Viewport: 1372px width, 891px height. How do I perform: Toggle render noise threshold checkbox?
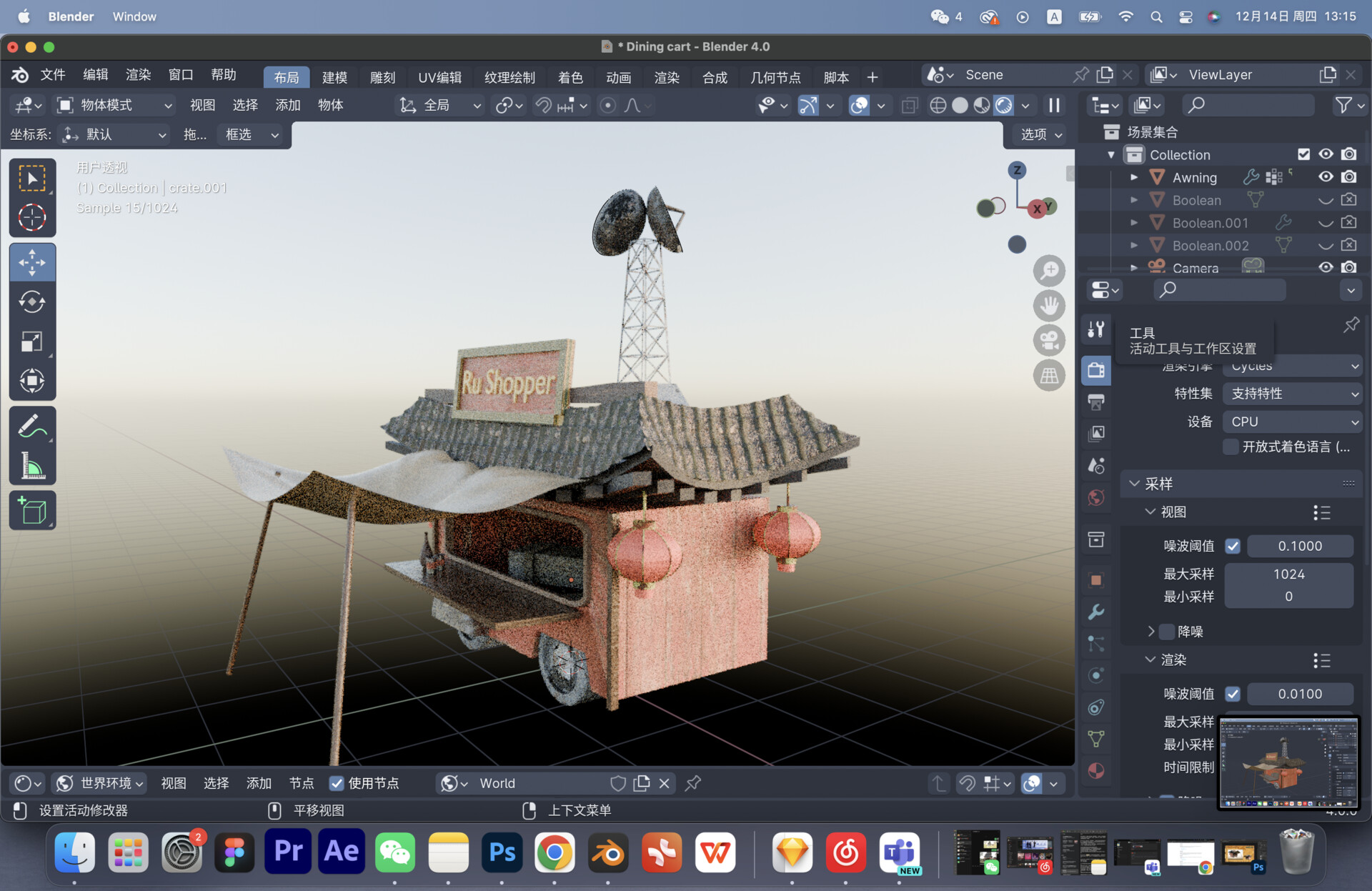coord(1233,695)
